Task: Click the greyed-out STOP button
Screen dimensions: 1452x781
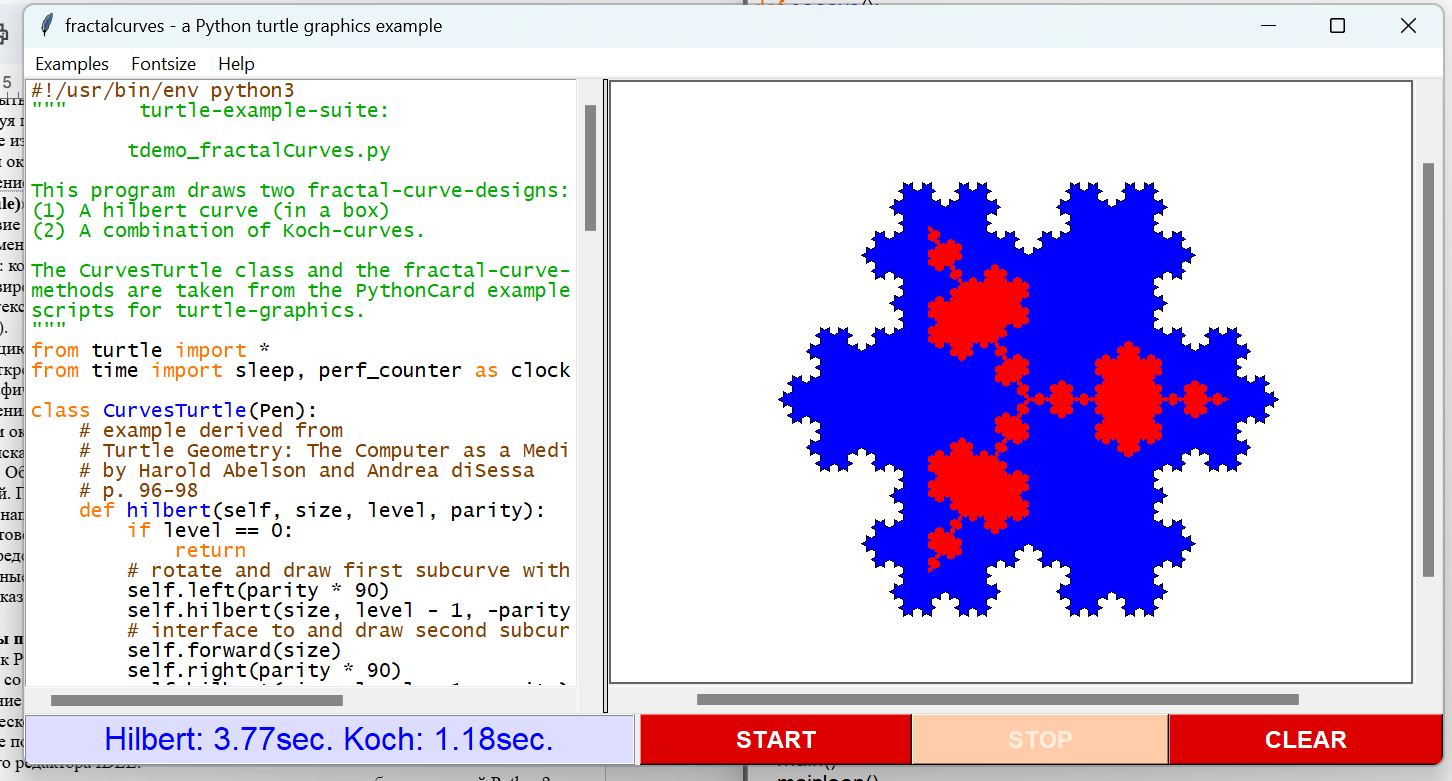Action: coord(1039,740)
